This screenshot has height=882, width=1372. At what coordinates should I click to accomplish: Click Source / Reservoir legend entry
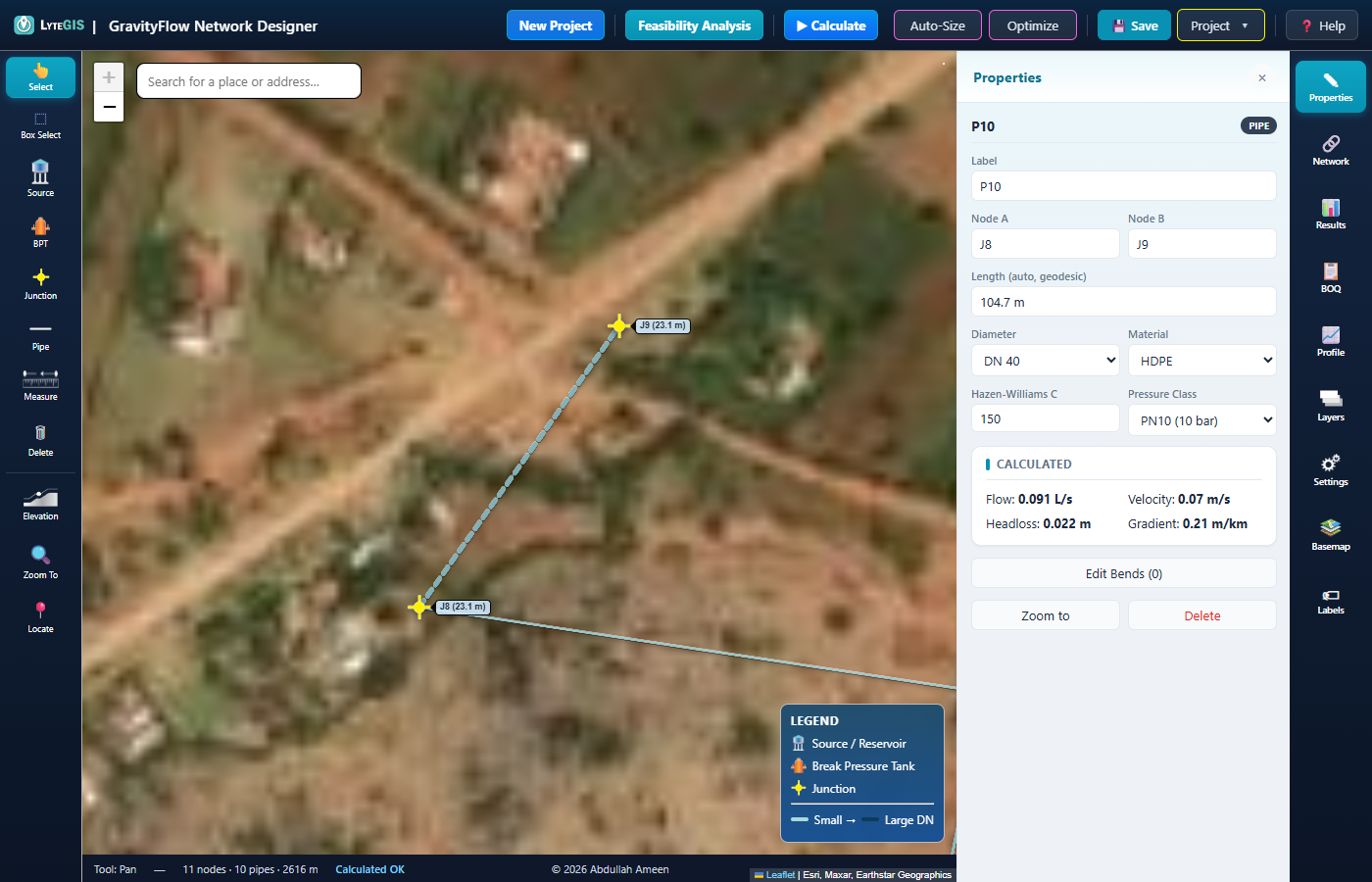tap(849, 744)
